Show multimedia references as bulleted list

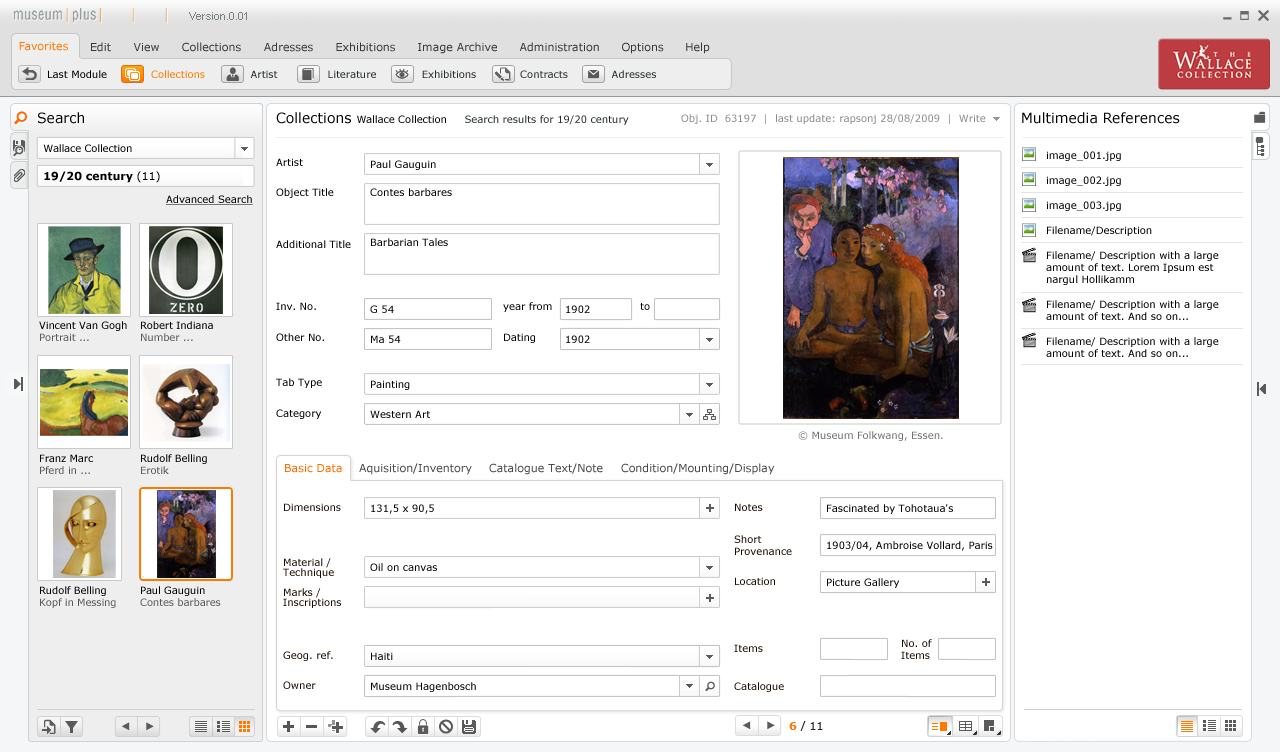1209,726
